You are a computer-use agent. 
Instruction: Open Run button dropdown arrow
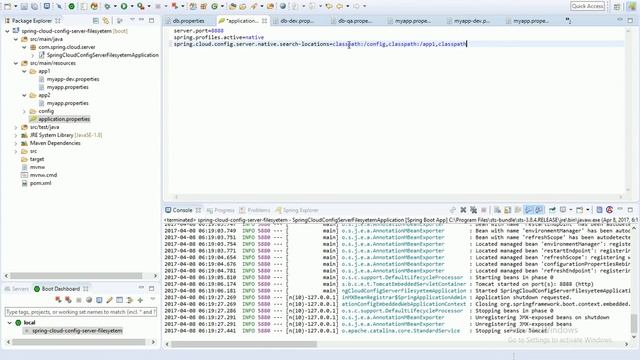132,6
